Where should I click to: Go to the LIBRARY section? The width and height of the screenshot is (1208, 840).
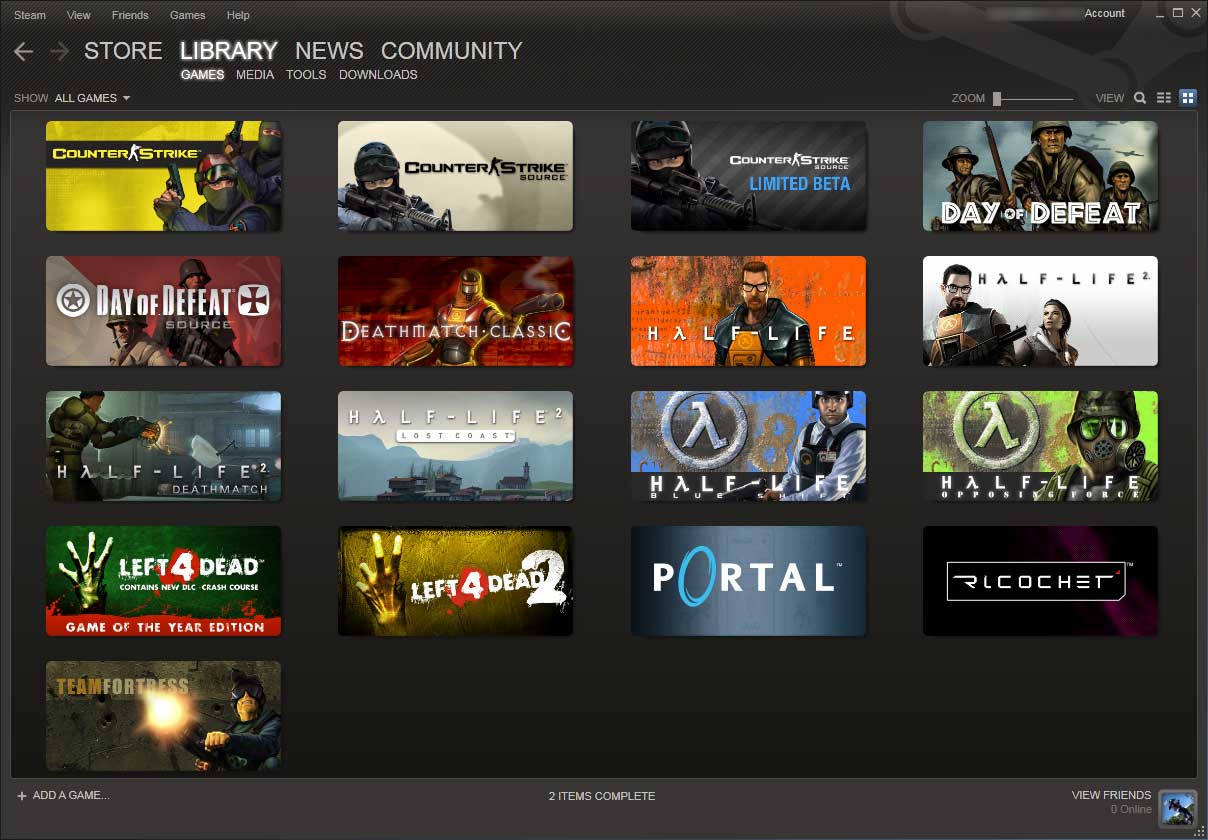coord(229,51)
